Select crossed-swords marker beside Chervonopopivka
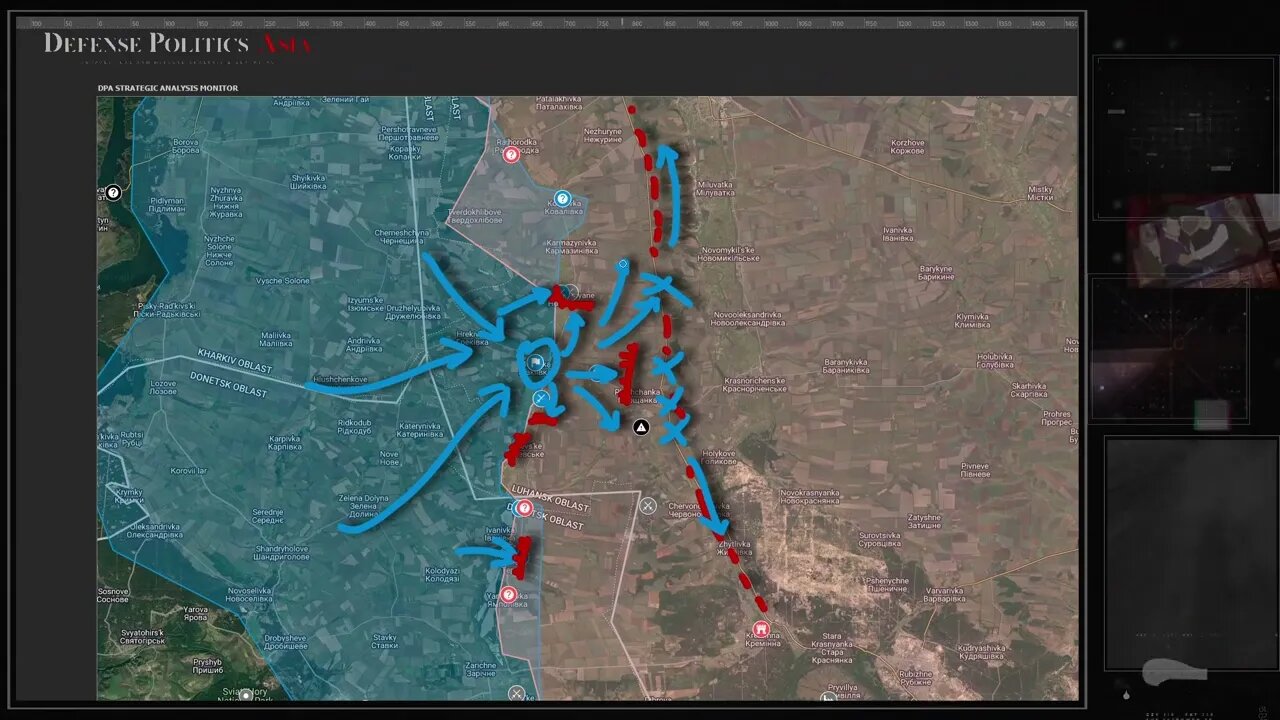Screen dimensions: 1280x720 pyautogui.click(x=648, y=506)
